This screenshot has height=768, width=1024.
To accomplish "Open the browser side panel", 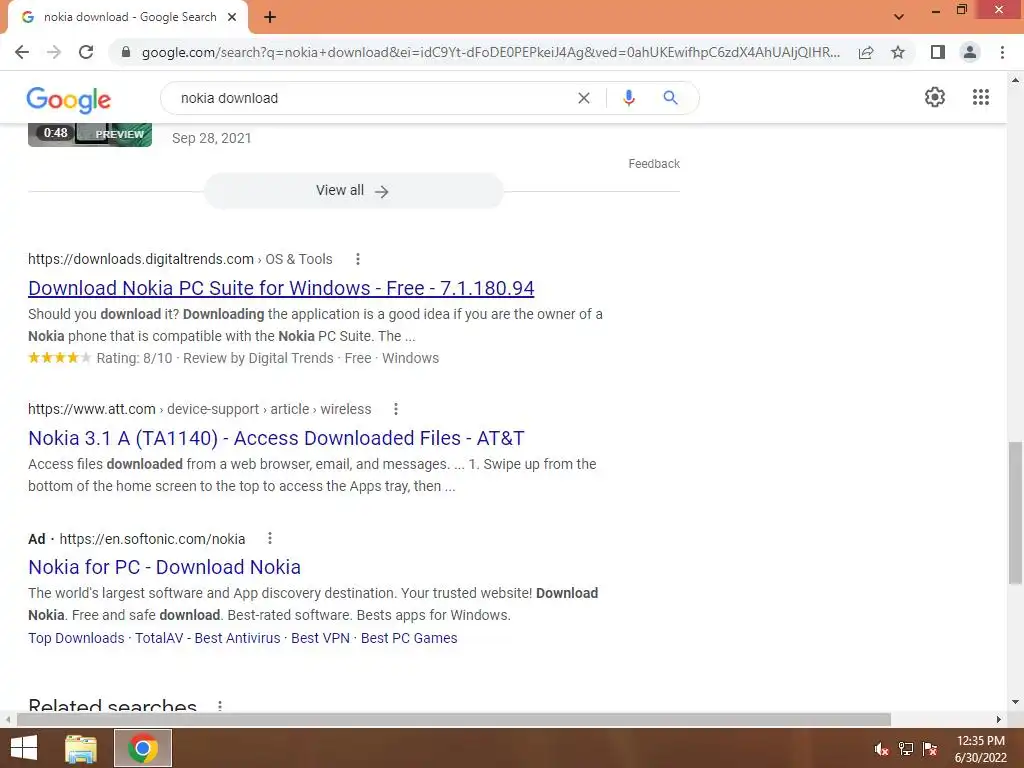I will tap(938, 52).
